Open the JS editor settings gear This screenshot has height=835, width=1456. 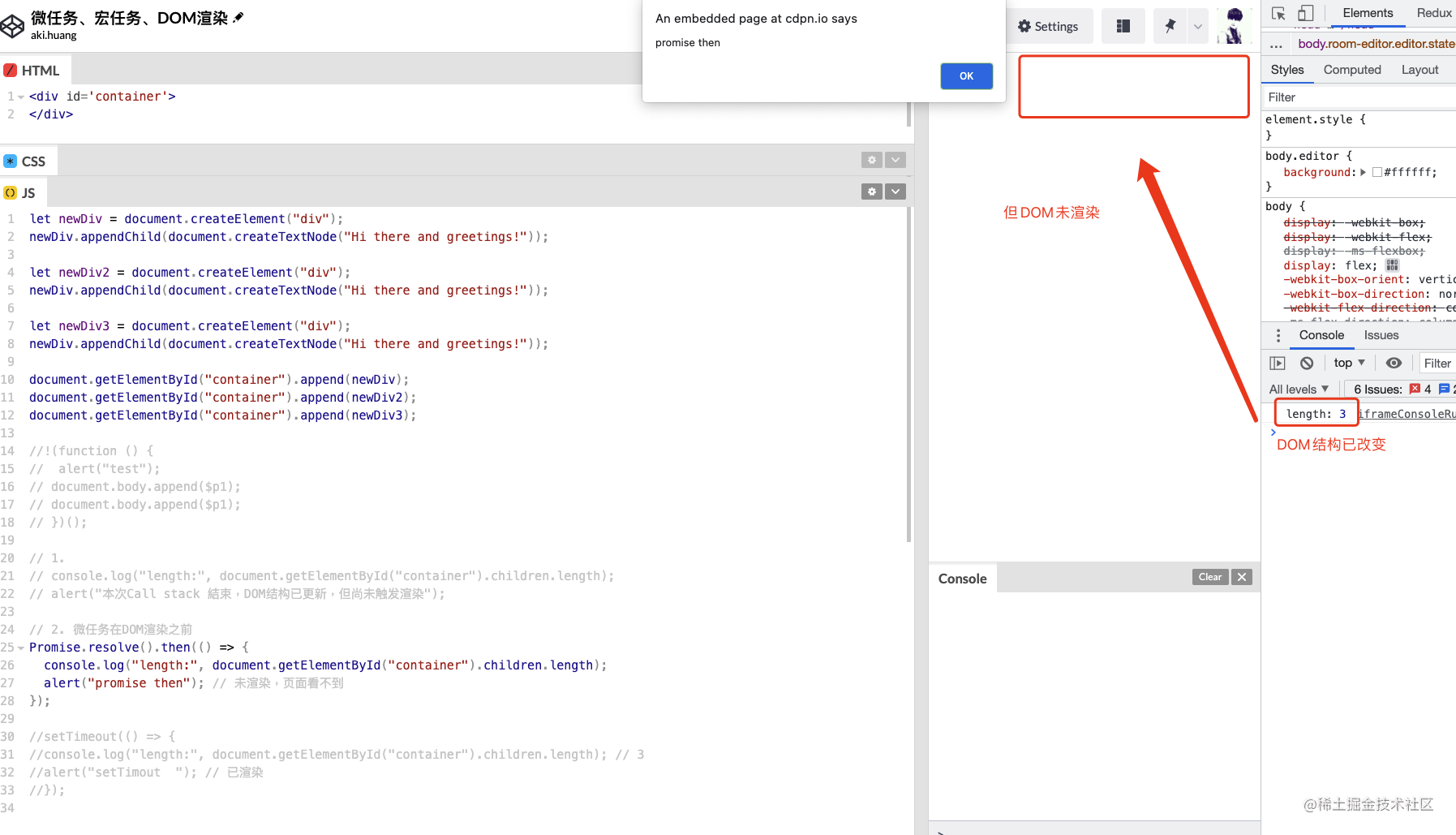click(872, 192)
